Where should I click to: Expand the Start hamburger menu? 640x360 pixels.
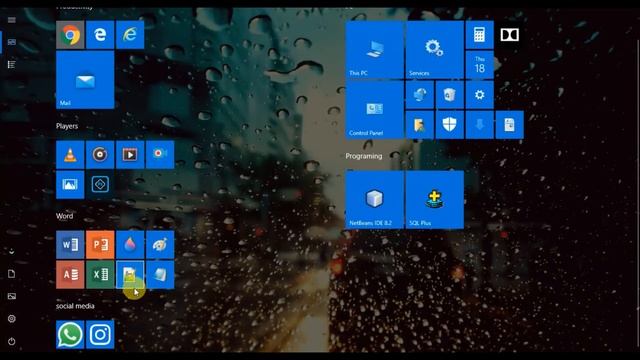11,20
